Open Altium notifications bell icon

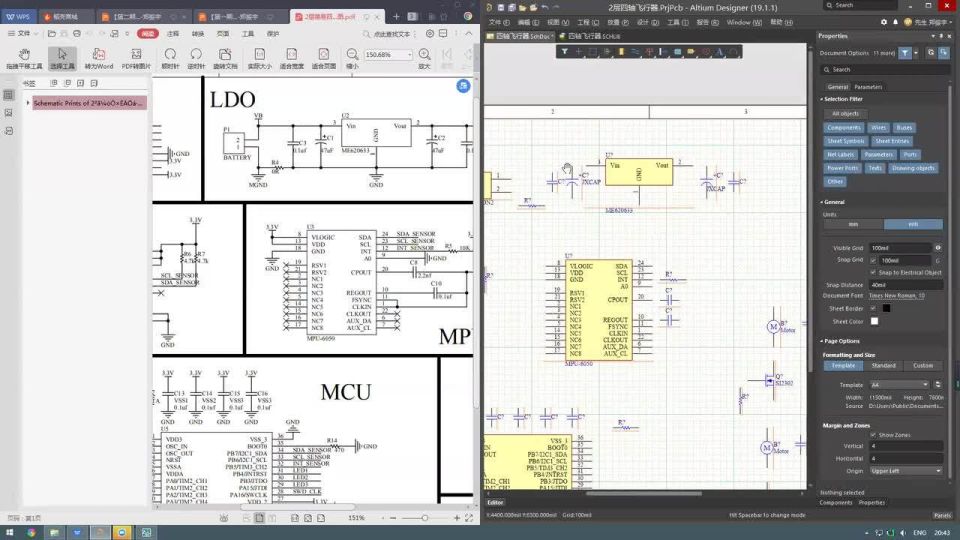895,22
